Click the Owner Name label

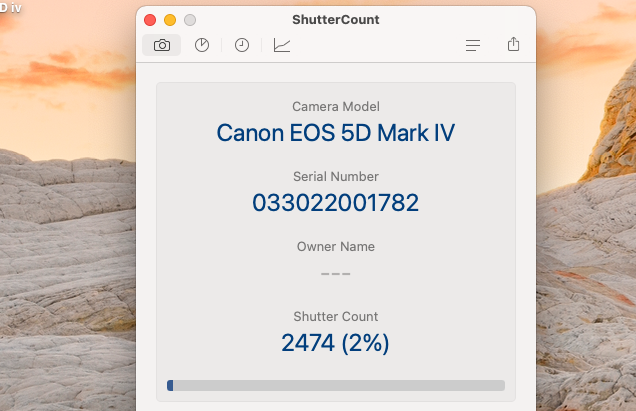[x=335, y=246]
